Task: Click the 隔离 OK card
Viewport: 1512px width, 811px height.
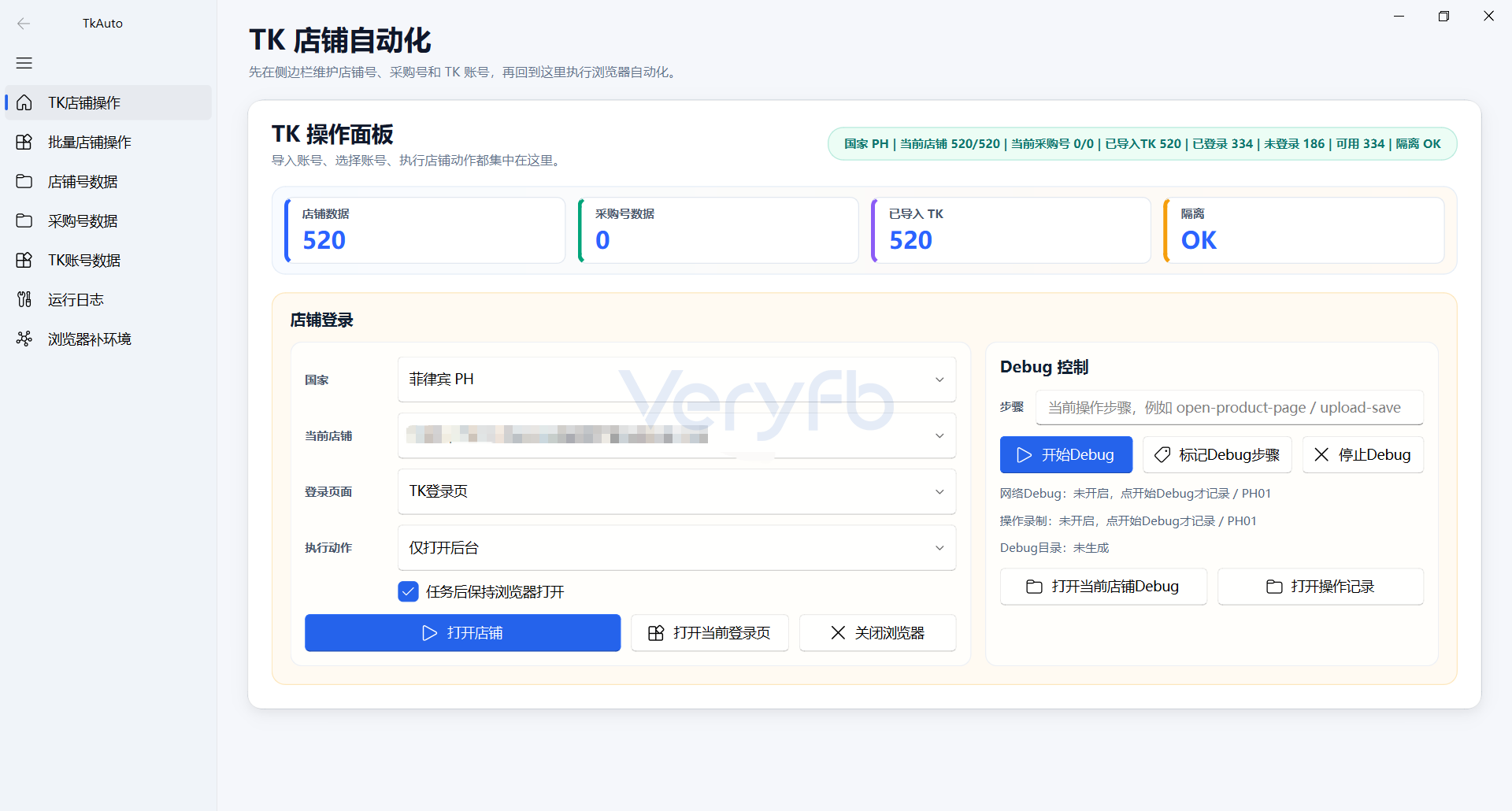Action: point(1304,230)
